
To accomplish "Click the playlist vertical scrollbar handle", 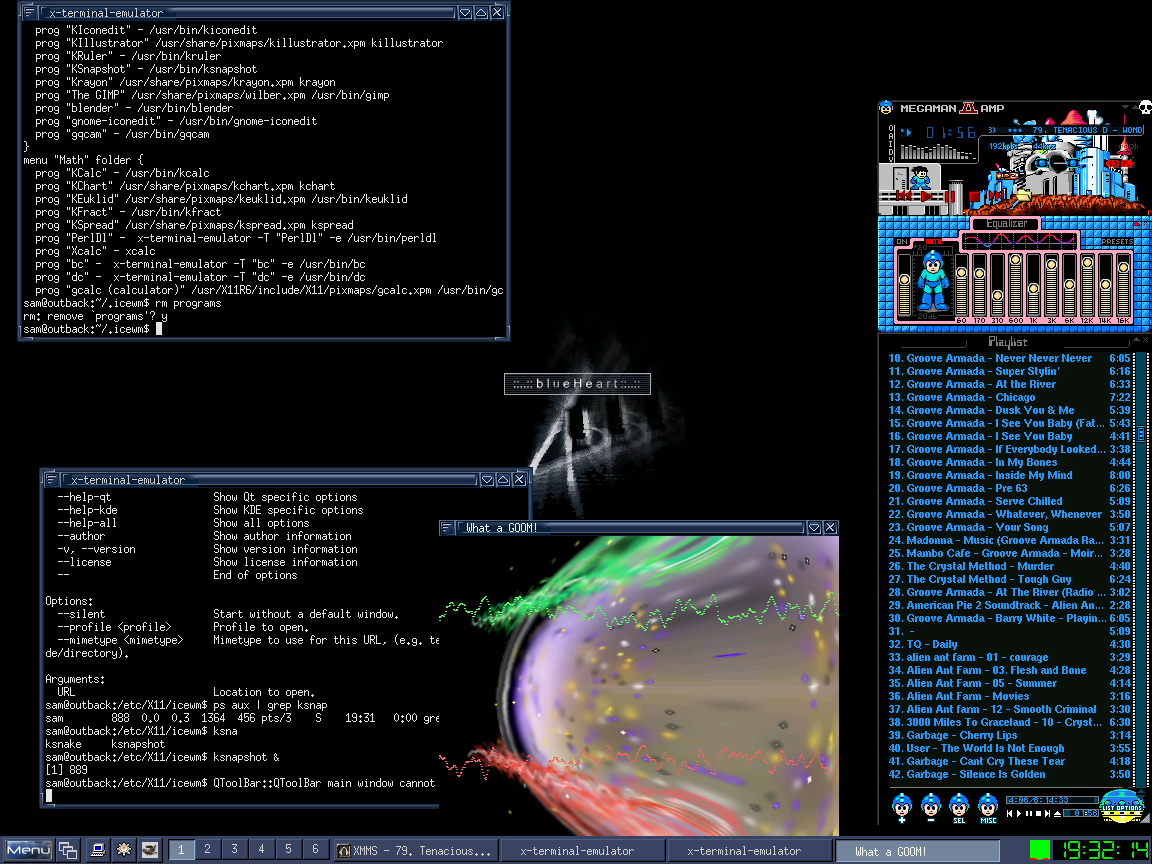I will click(1141, 434).
